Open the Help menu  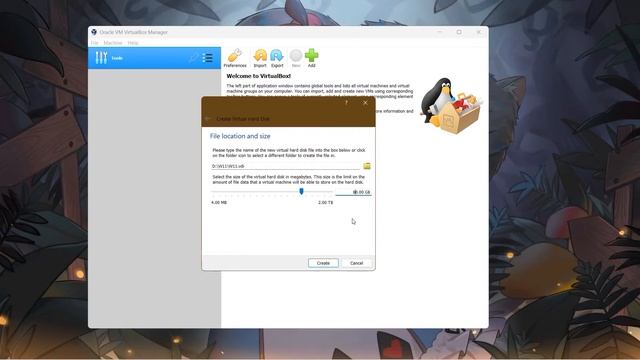click(x=133, y=43)
